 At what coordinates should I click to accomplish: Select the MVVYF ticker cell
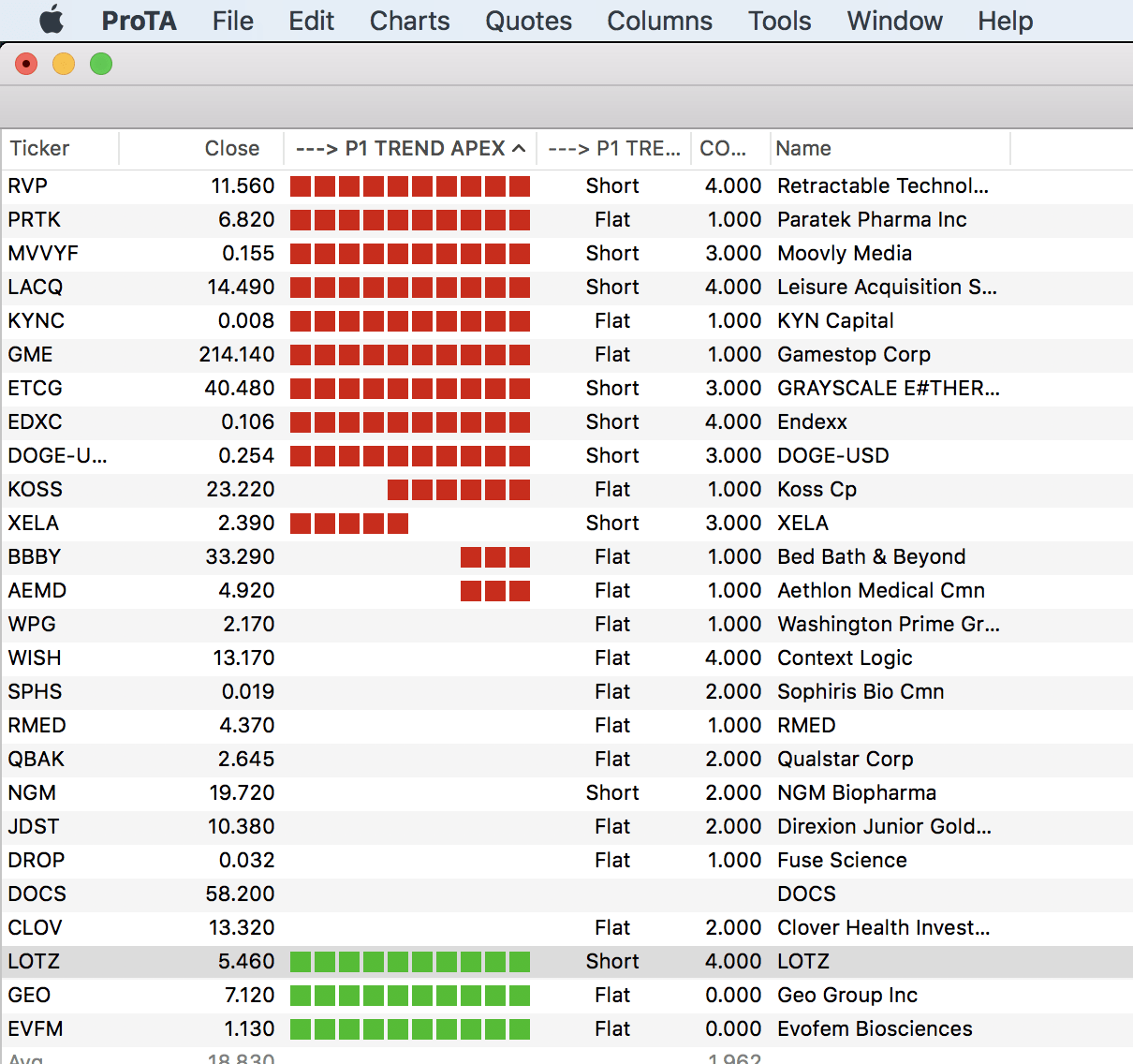coord(43,253)
